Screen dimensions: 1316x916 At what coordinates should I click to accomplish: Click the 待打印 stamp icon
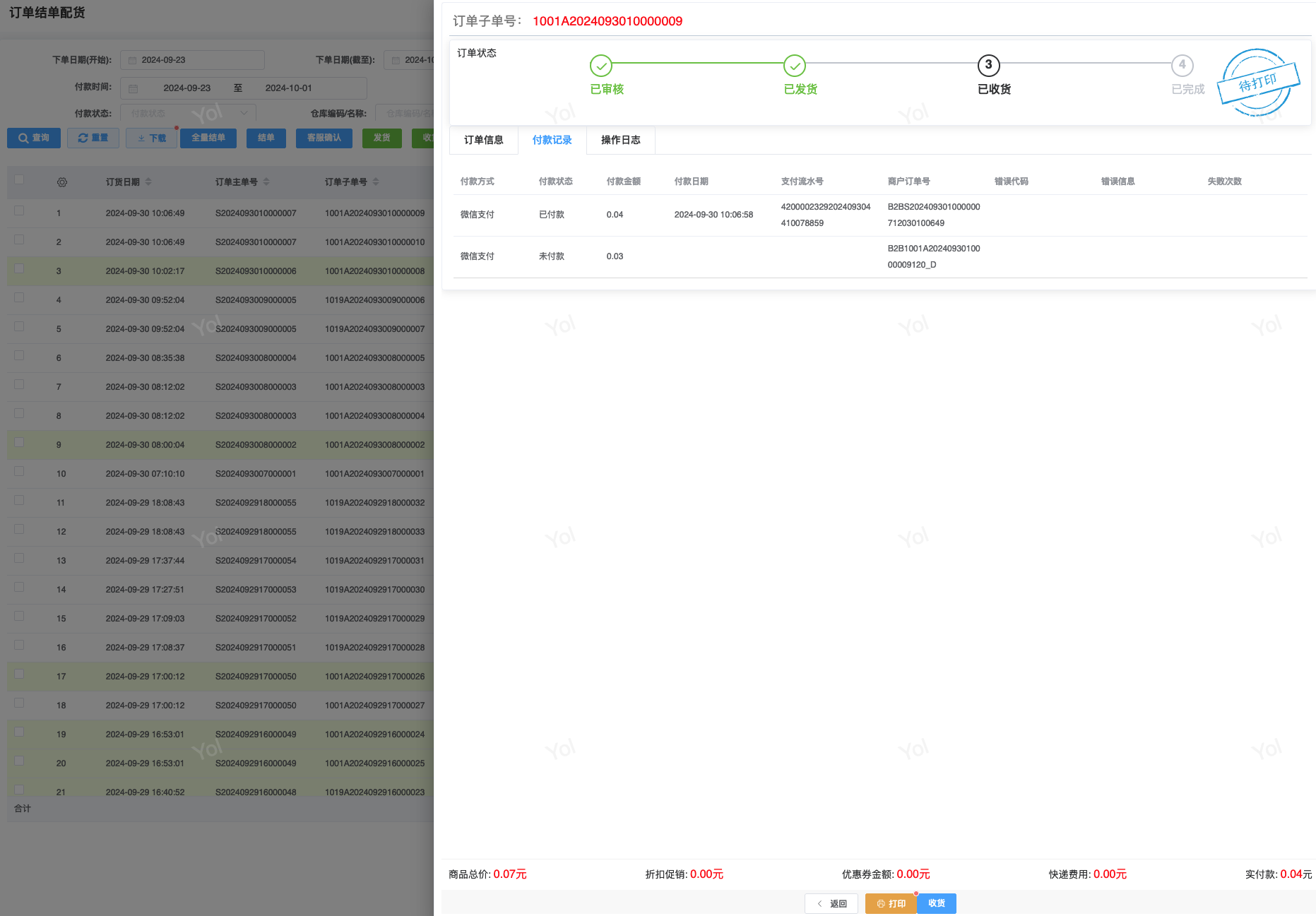tap(1258, 83)
